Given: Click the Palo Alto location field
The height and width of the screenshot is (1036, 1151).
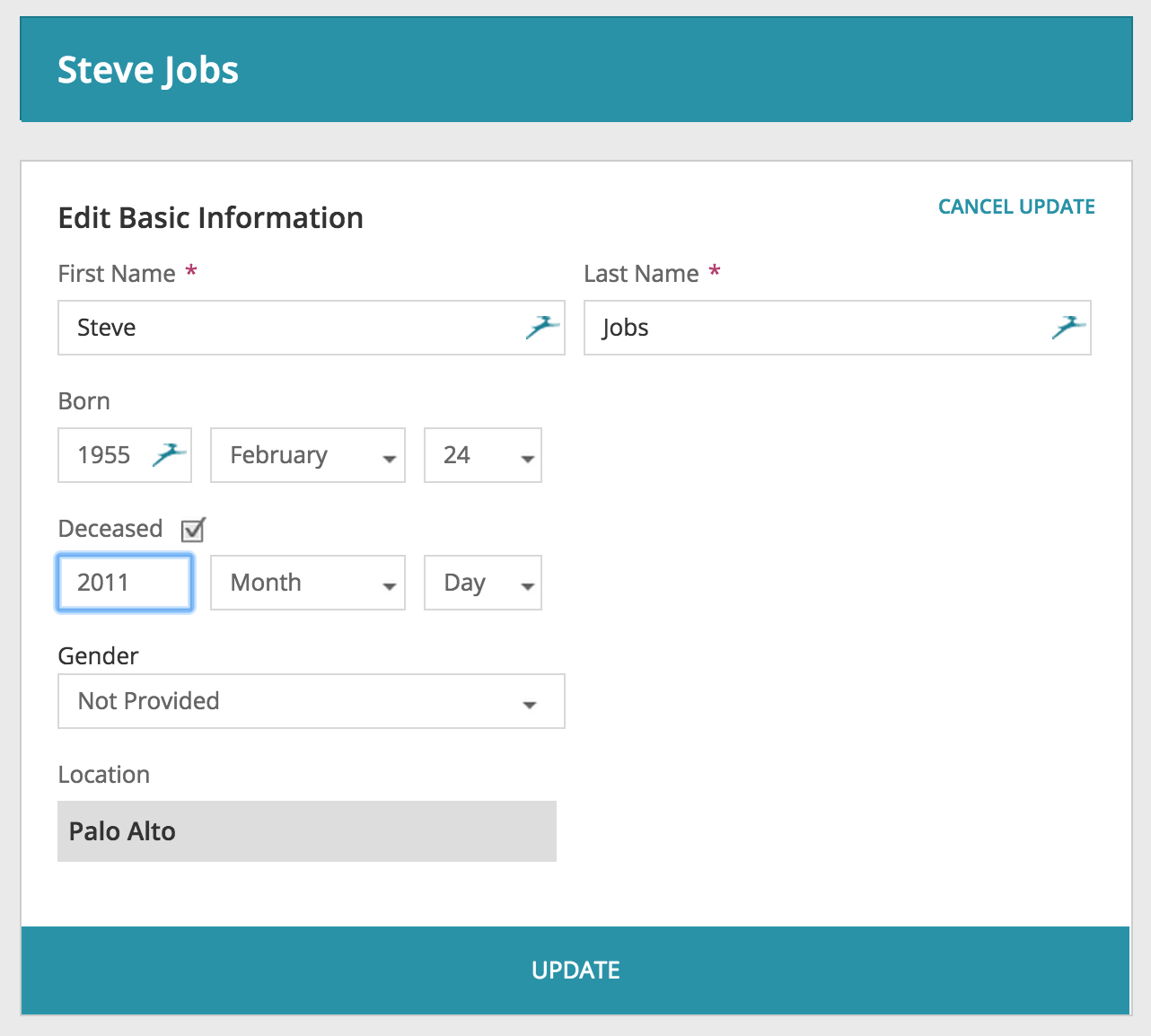Looking at the screenshot, I should (x=307, y=831).
